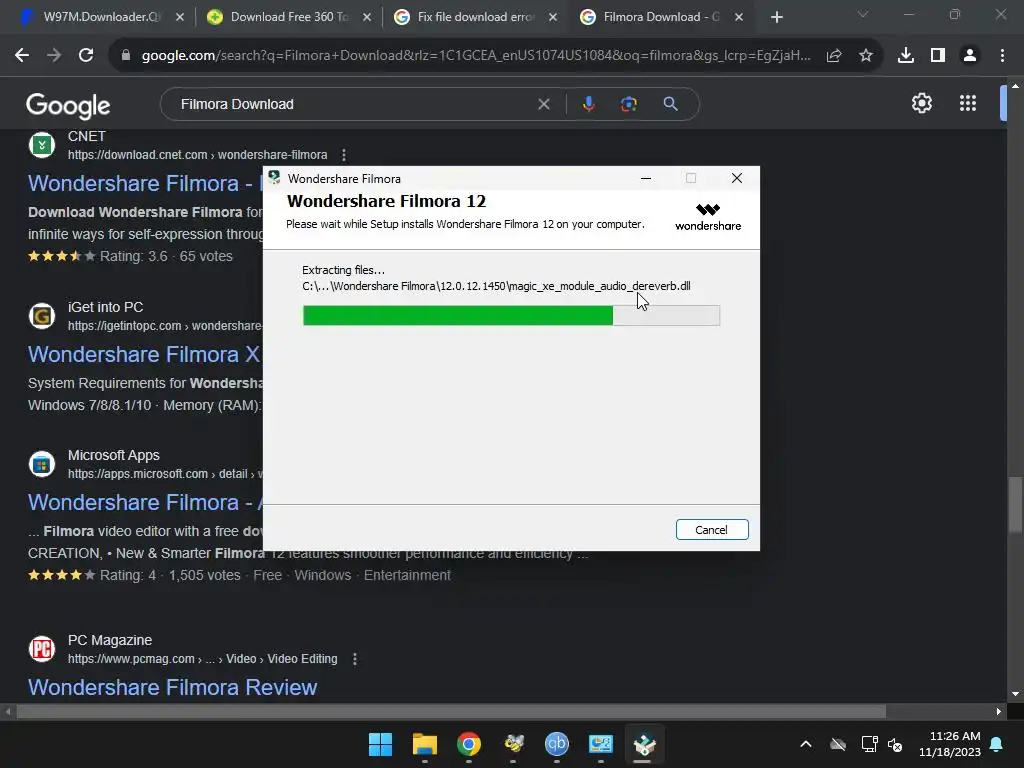Close the Download Free 360 tab
This screenshot has width=1024, height=768.
[367, 17]
